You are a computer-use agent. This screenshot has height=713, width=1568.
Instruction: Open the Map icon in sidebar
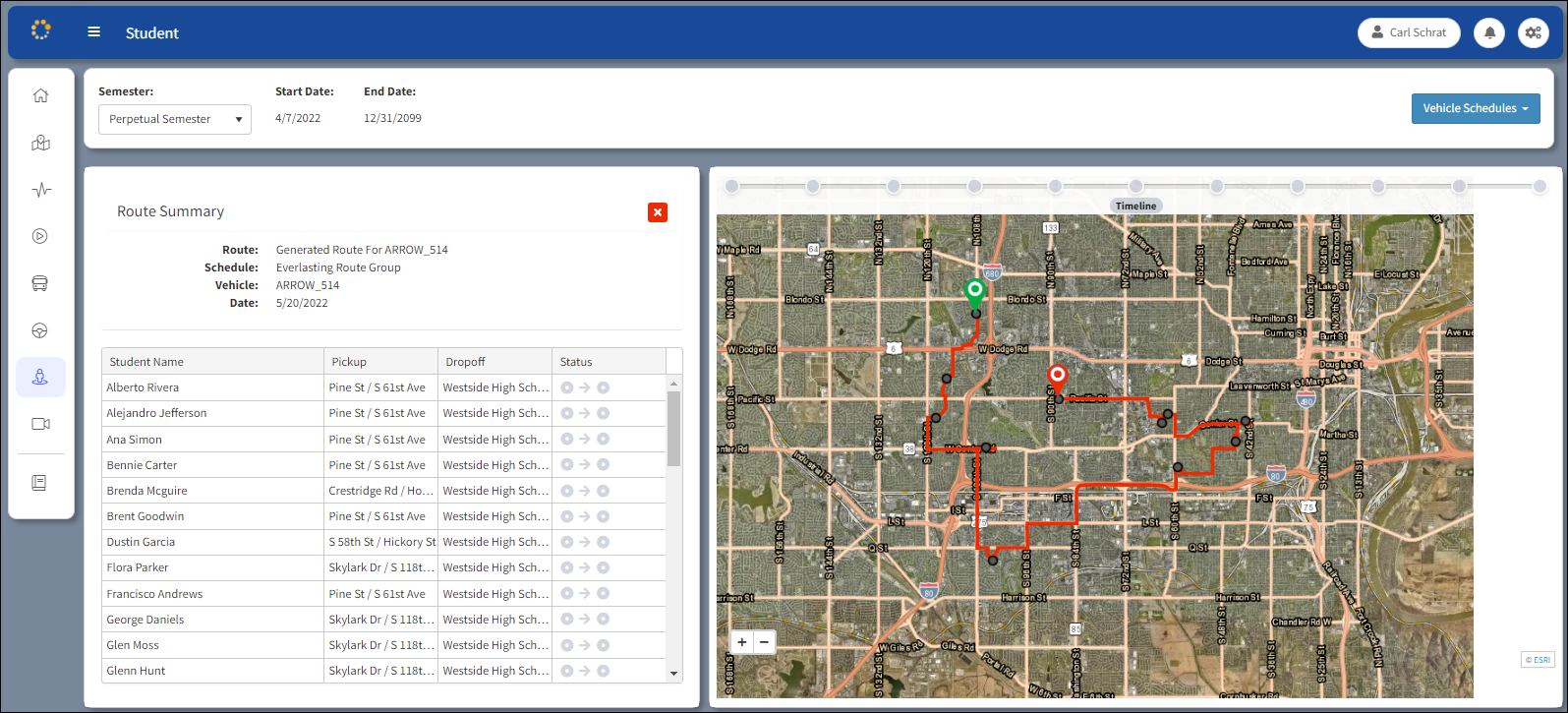(x=40, y=143)
